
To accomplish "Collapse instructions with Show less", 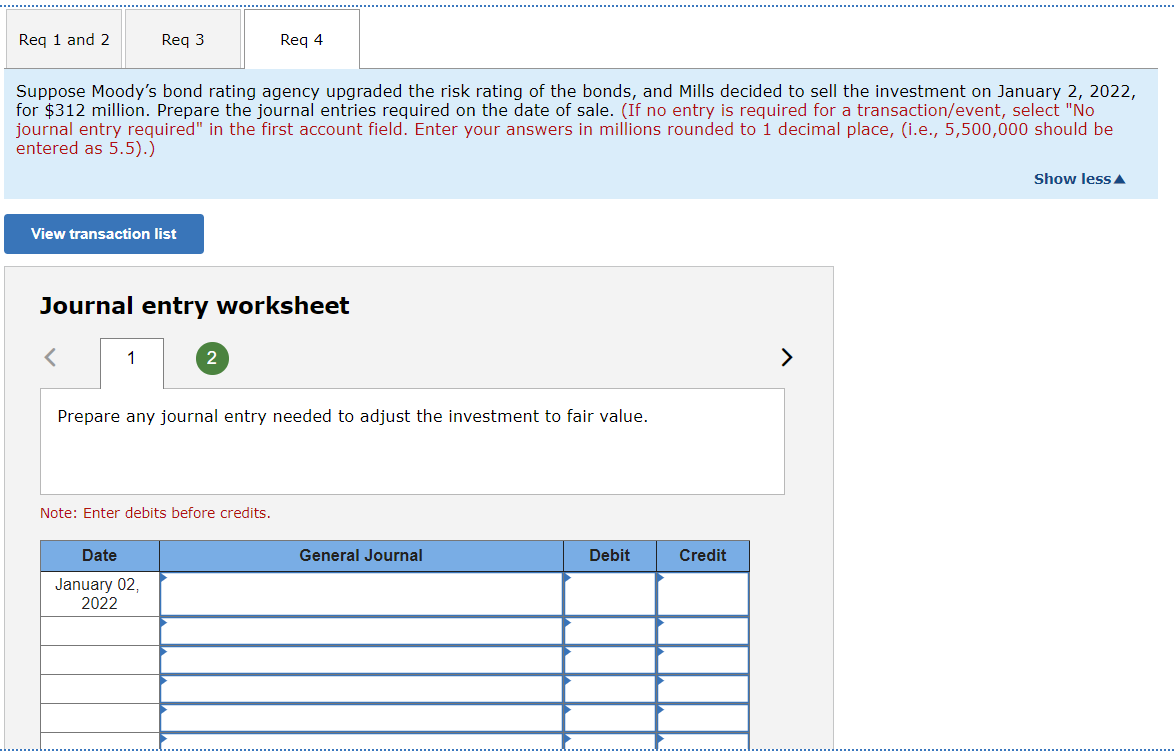I will 1079,179.
